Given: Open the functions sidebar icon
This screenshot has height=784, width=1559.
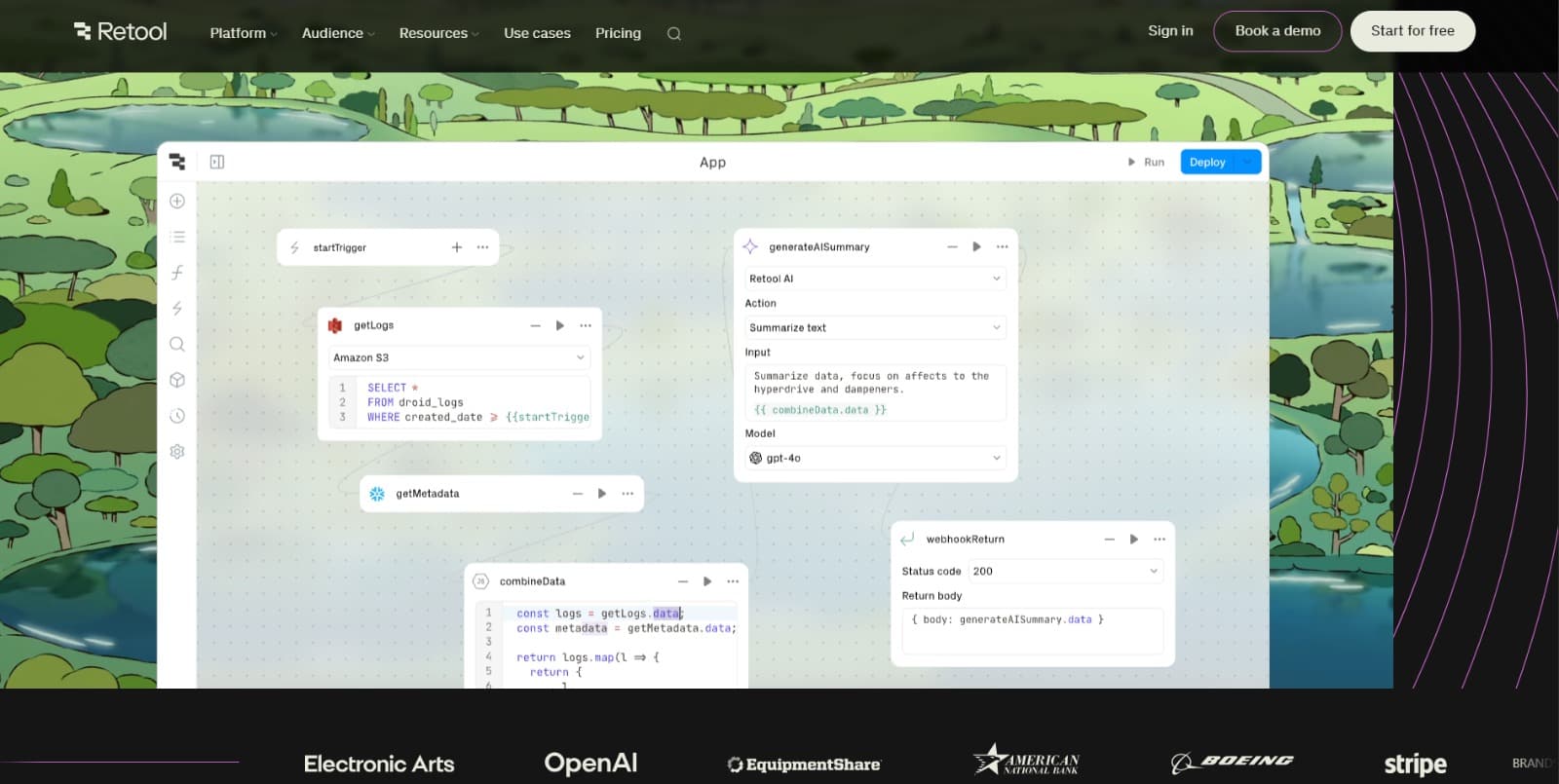Looking at the screenshot, I should pyautogui.click(x=177, y=273).
